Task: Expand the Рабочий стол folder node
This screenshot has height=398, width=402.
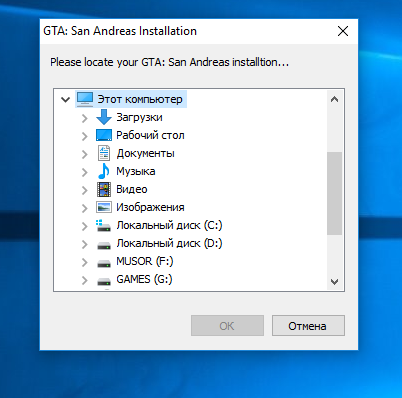Action: click(x=85, y=136)
